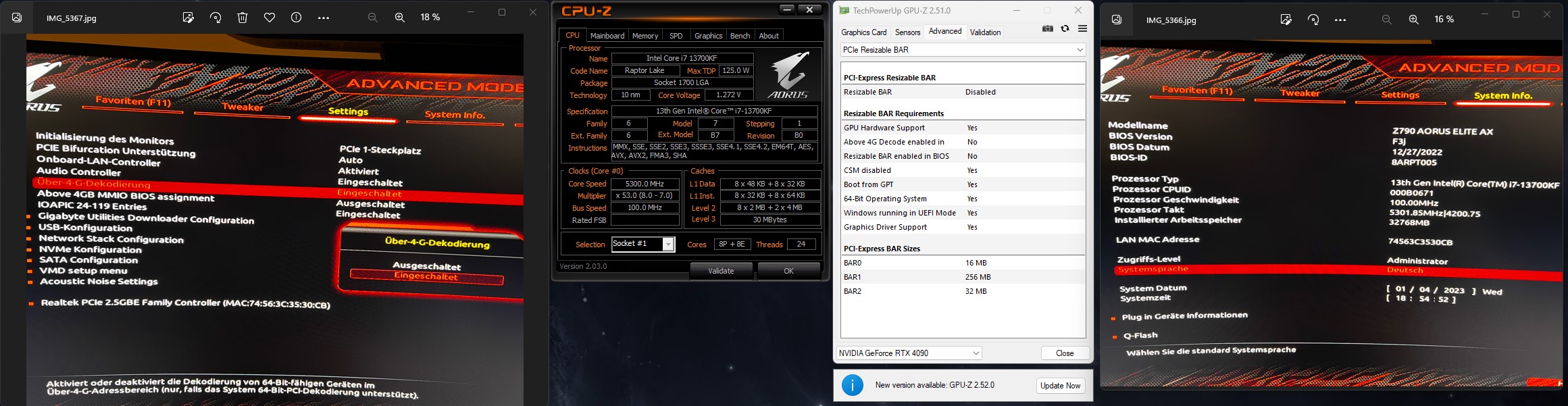This screenshot has width=1568, height=406.
Task: Zoom out in the IMG_5367.jpg window
Action: click(x=373, y=18)
